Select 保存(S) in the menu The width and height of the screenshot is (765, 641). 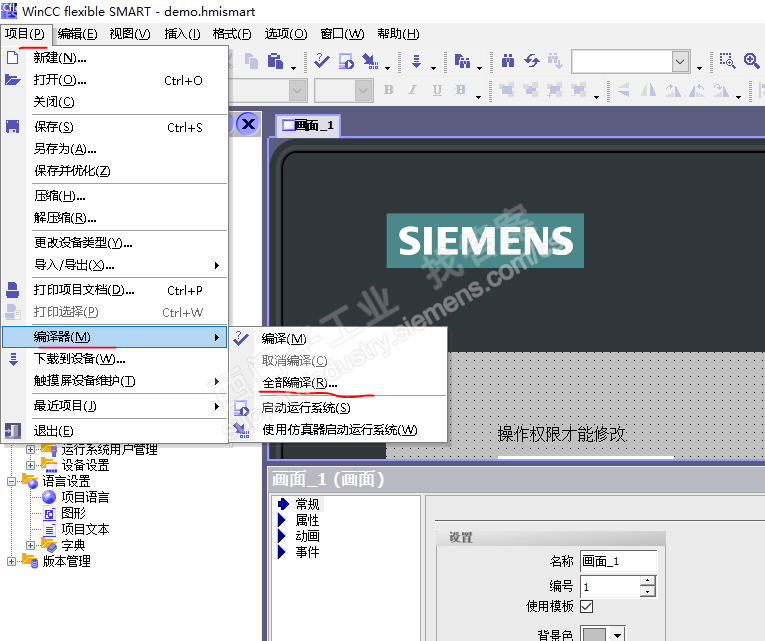point(115,127)
